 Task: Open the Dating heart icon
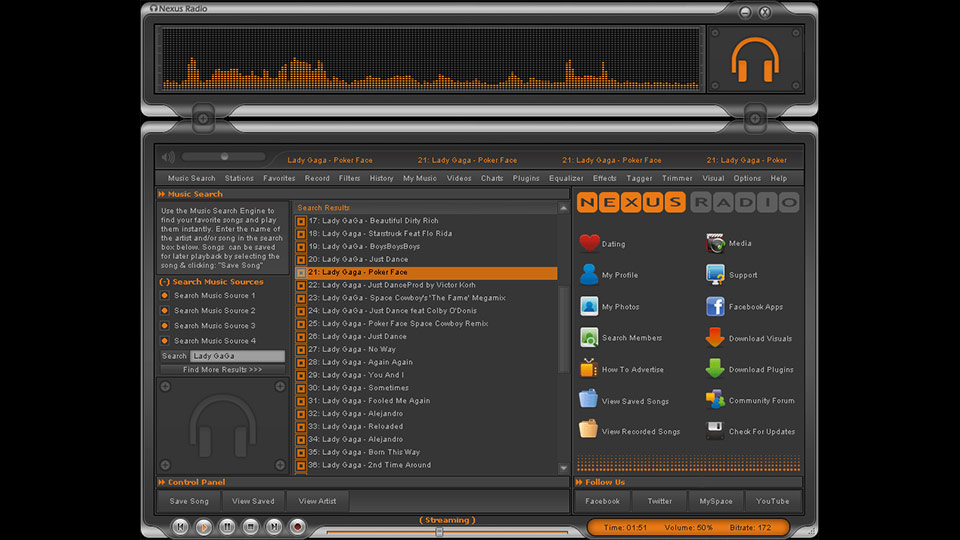[589, 243]
